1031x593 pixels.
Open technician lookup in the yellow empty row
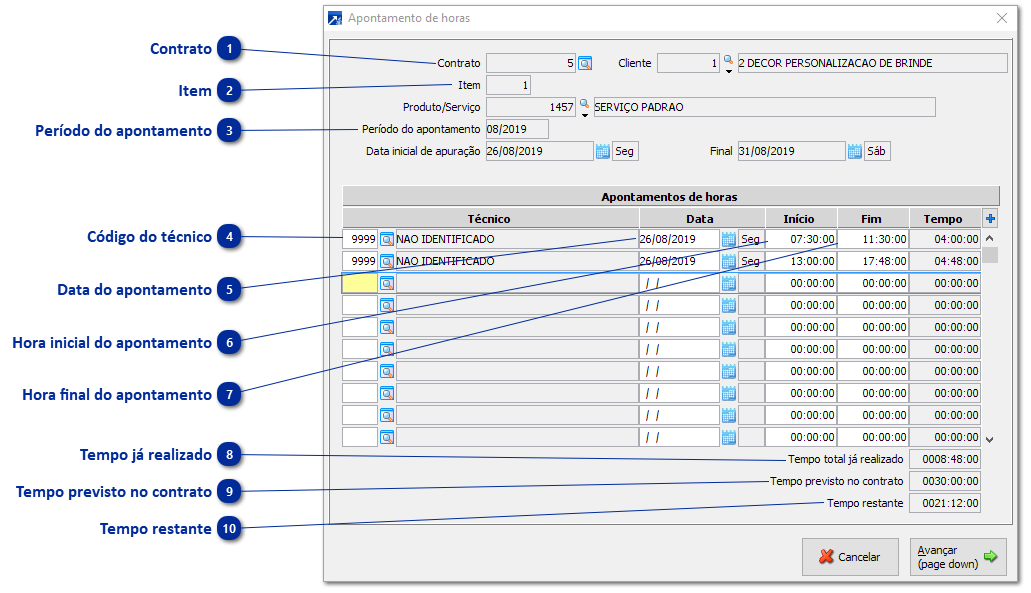pos(386,283)
